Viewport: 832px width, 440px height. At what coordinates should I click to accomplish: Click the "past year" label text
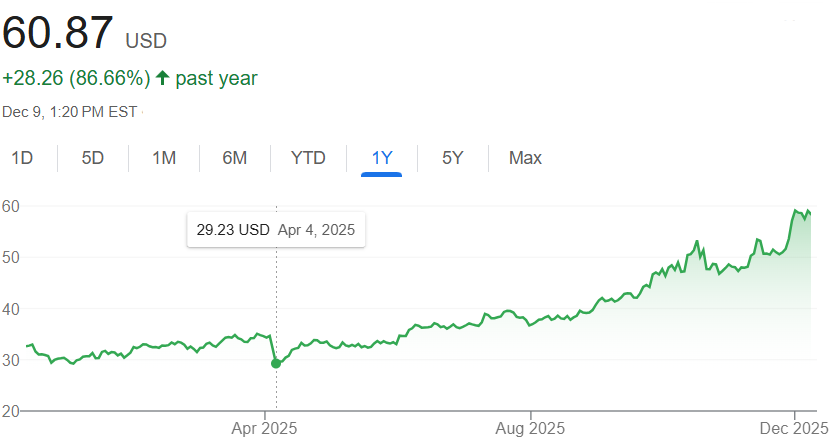pos(216,78)
